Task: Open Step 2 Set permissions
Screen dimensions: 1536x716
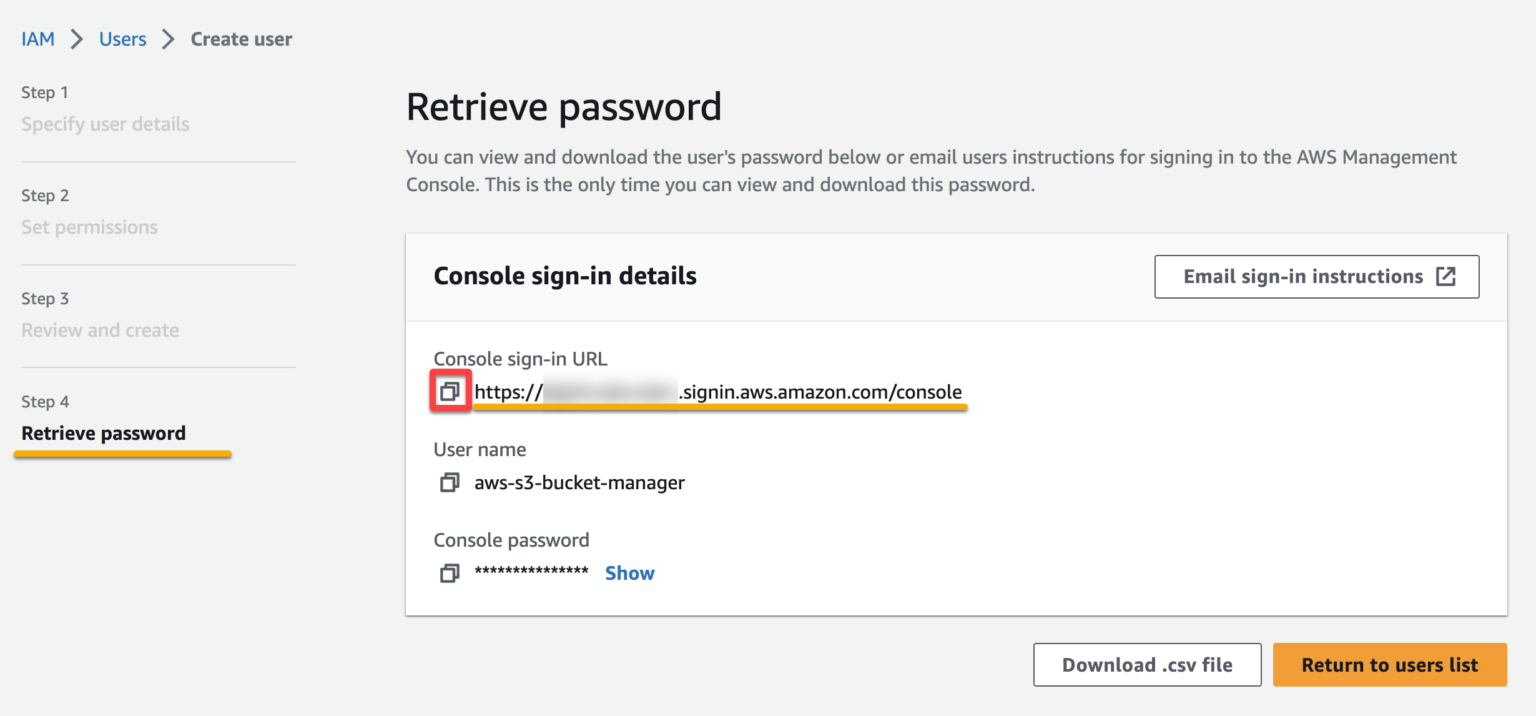Action: coord(89,227)
